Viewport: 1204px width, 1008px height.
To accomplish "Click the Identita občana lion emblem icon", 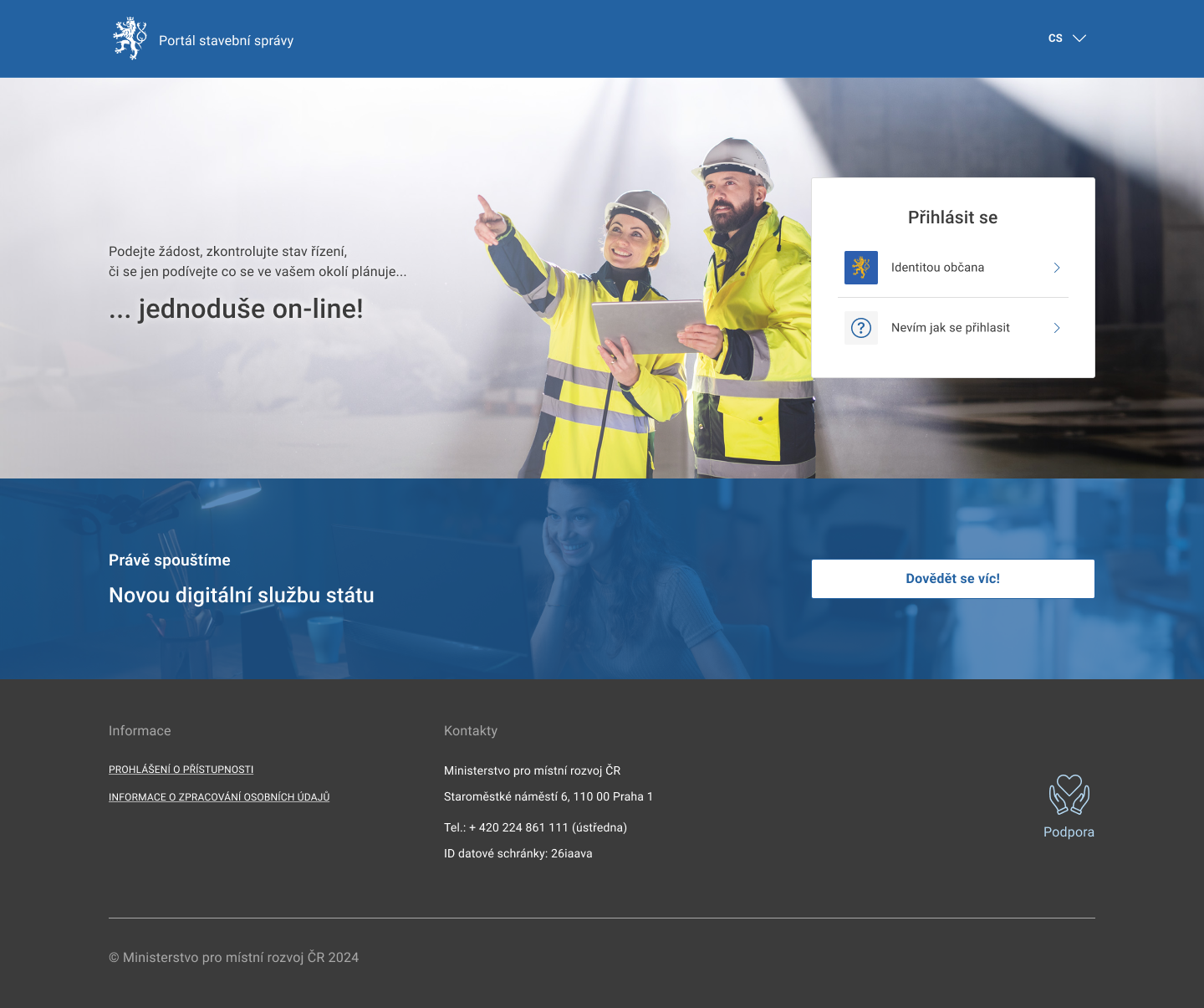I will (x=860, y=268).
